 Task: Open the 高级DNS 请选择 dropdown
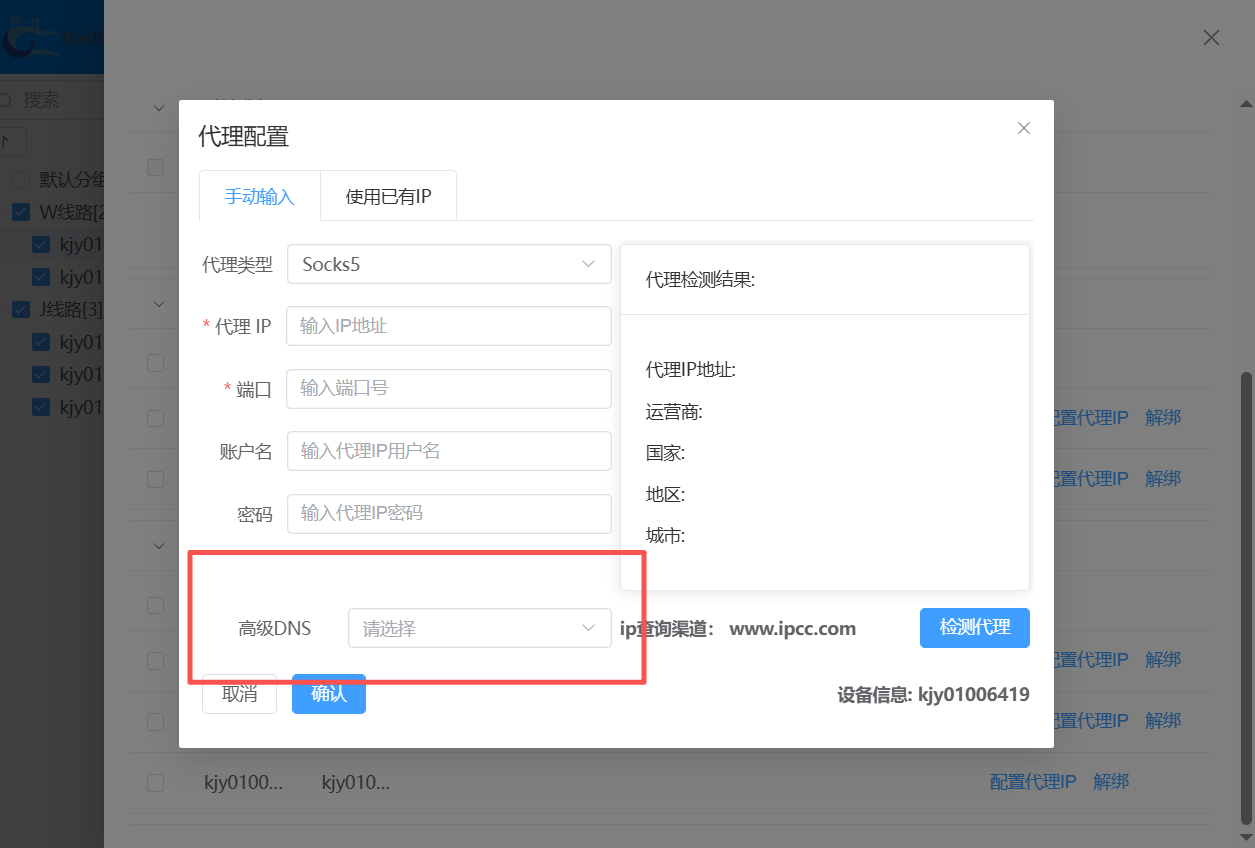coord(478,628)
